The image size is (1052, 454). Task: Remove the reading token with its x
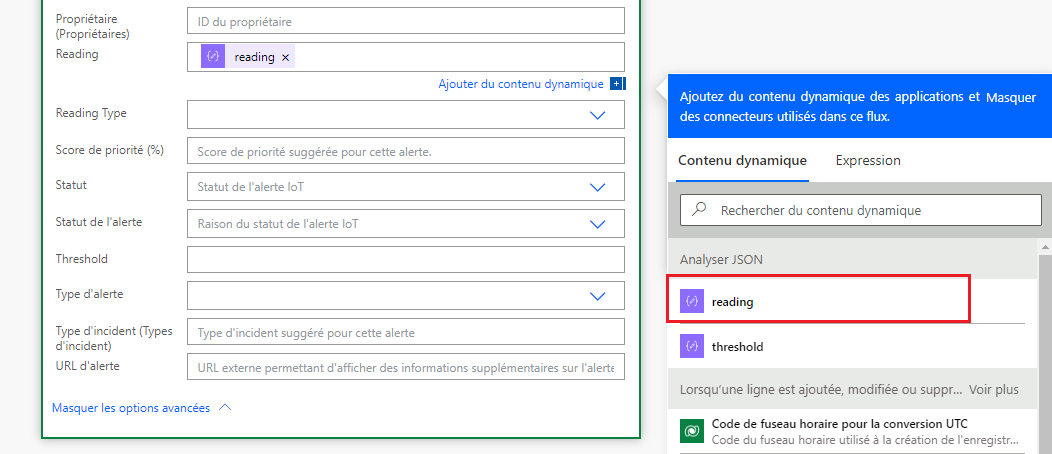pyautogui.click(x=285, y=58)
